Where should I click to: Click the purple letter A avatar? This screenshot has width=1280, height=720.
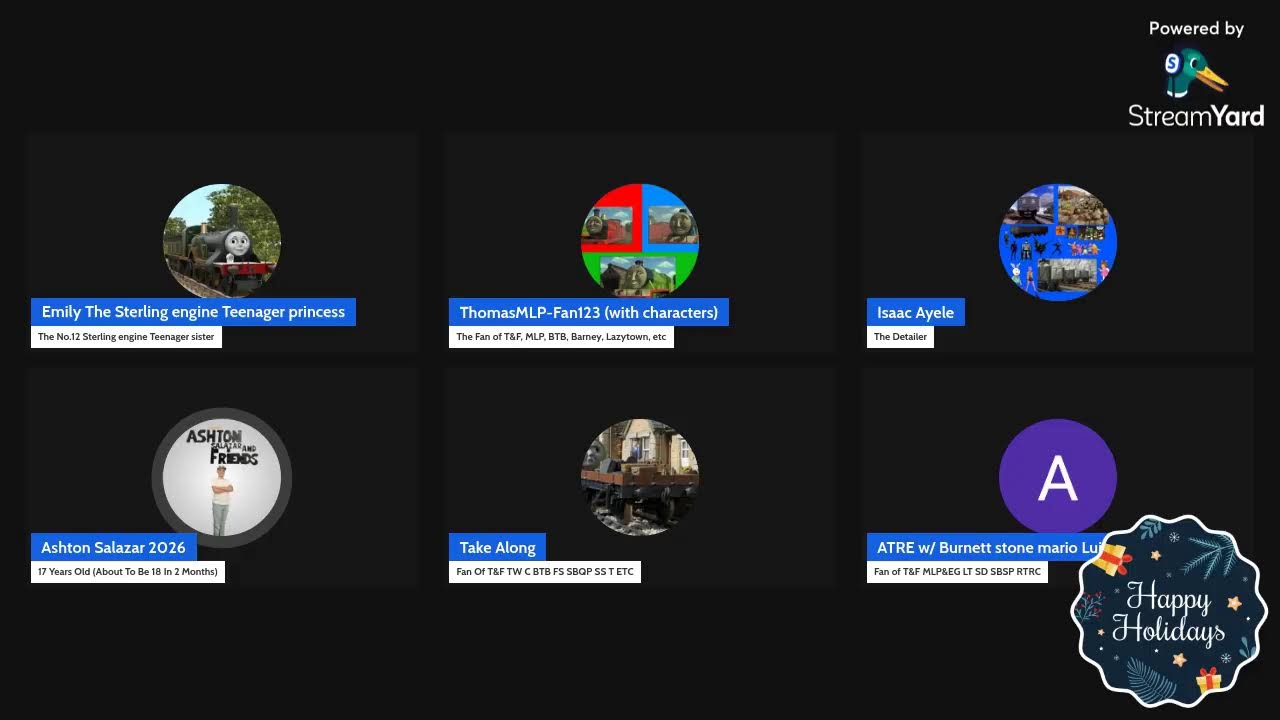[1058, 478]
